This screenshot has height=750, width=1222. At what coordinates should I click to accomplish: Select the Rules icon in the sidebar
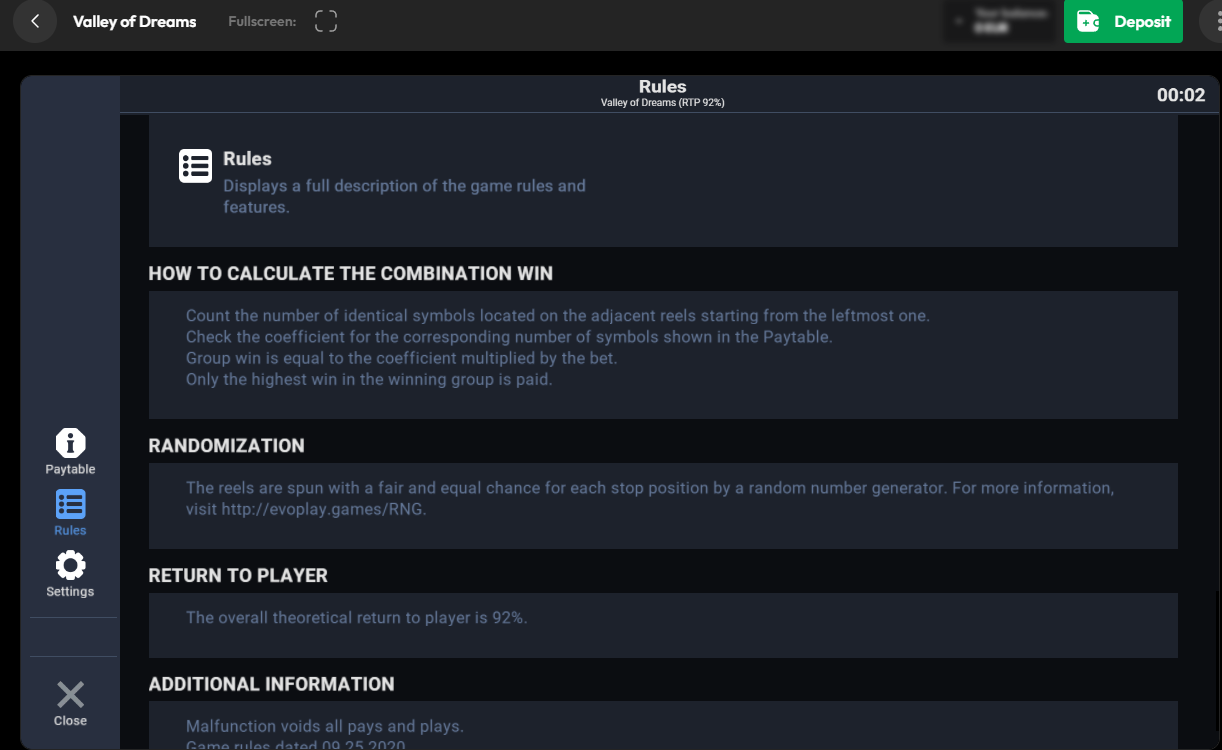coord(70,504)
